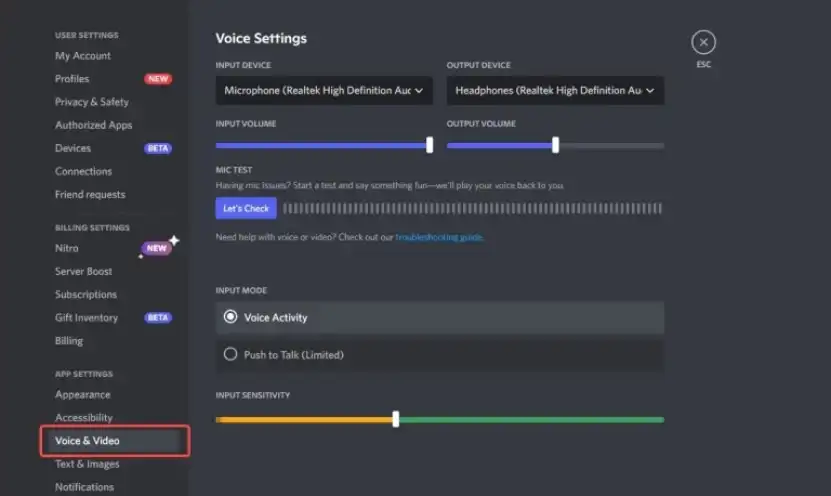Click the BETA badge next to Devices
Image resolution: width=831 pixels, height=496 pixels.
point(158,148)
